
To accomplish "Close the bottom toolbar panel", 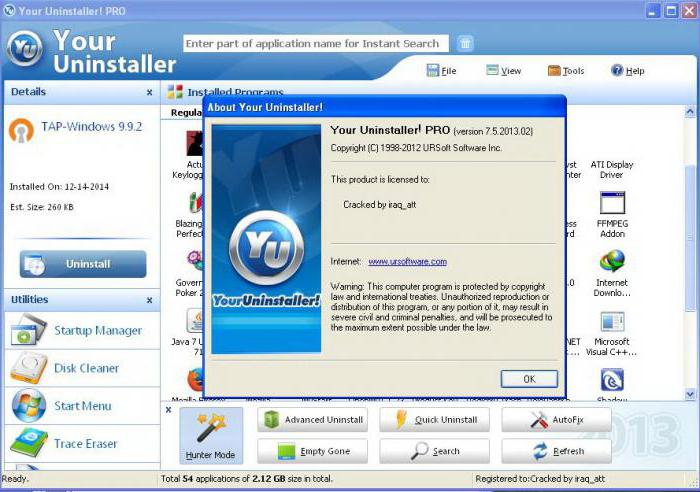I will (x=168, y=409).
